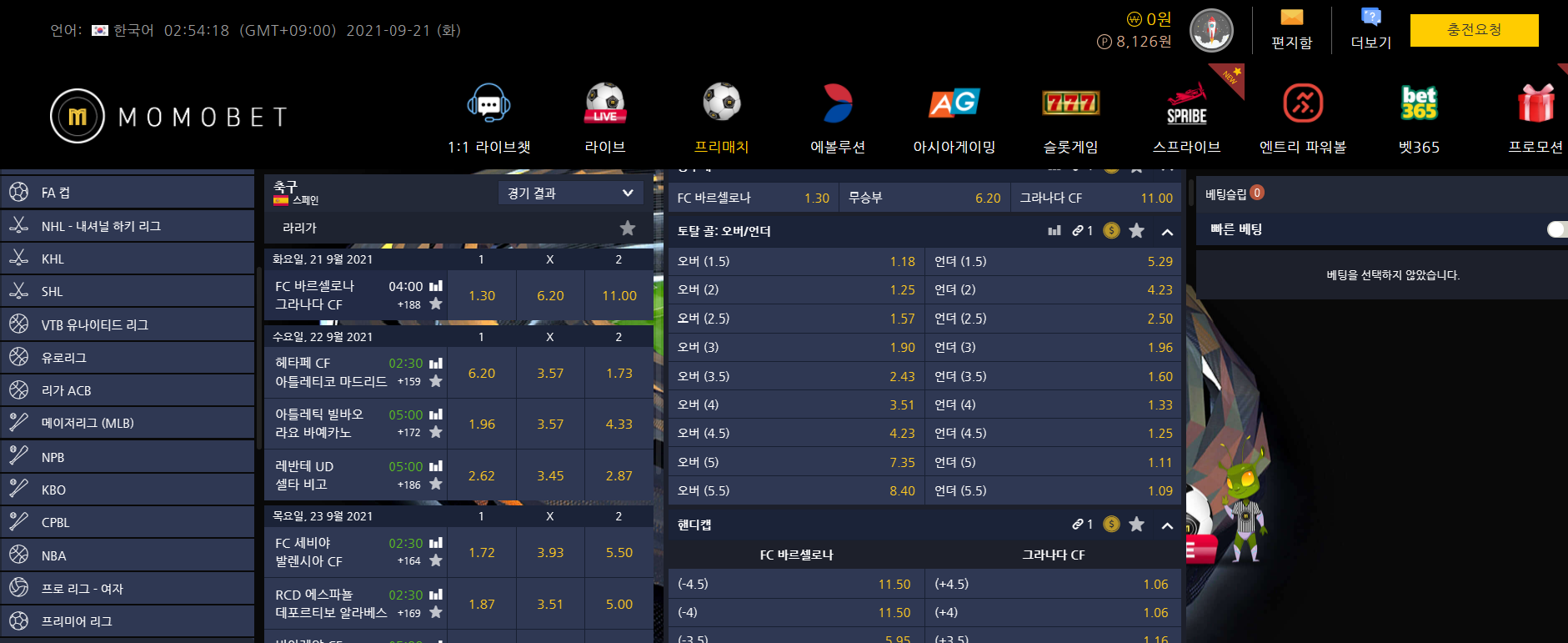Open the 라이브 live soccer icon

click(605, 104)
